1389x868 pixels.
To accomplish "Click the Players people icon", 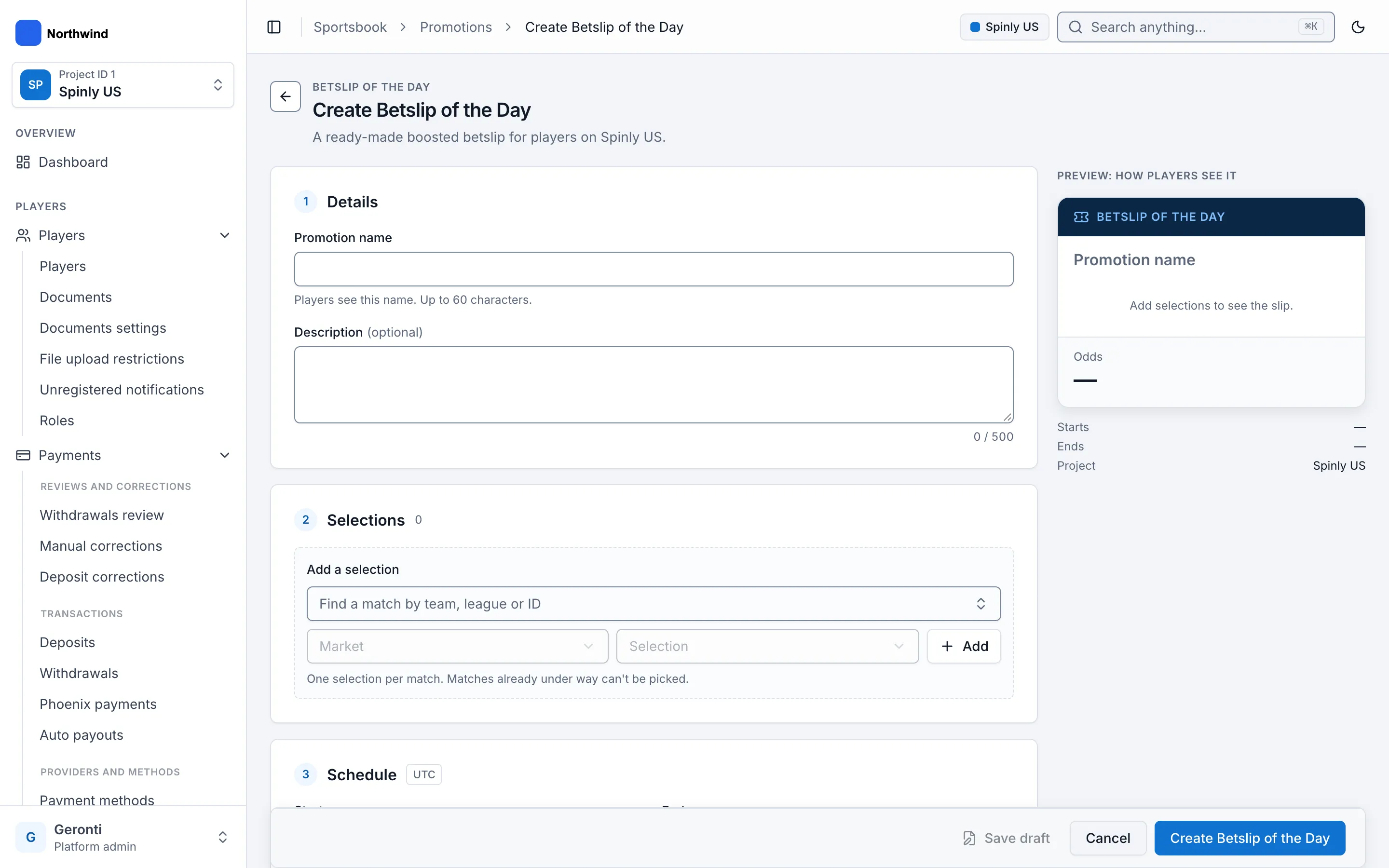I will tap(23, 235).
